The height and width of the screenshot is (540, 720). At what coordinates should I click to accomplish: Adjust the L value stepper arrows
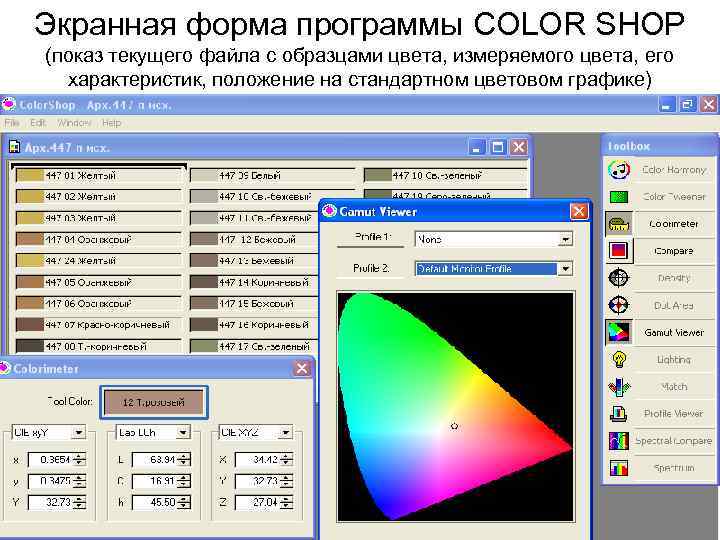click(184, 459)
